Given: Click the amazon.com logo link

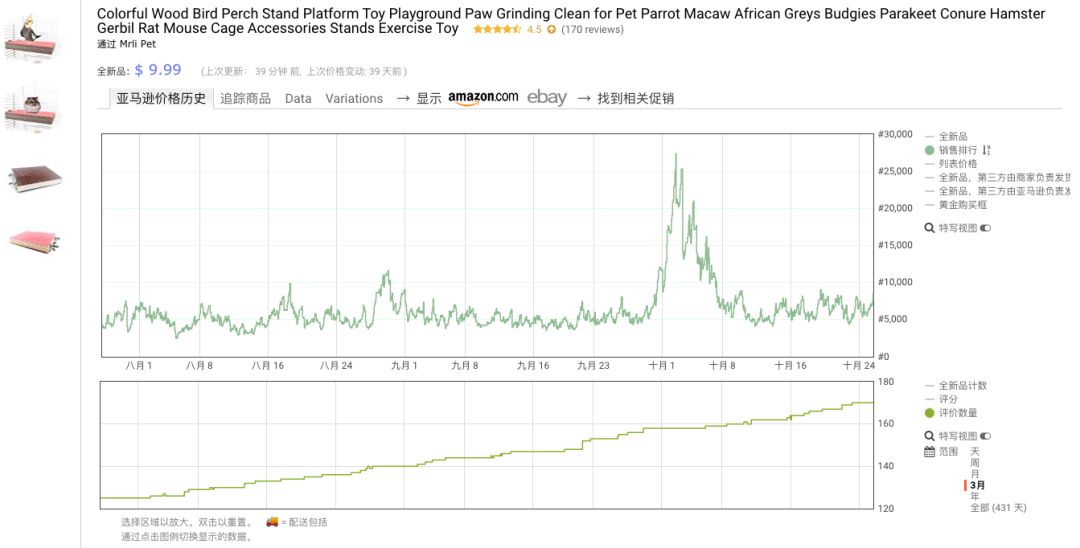Looking at the screenshot, I should (x=483, y=97).
